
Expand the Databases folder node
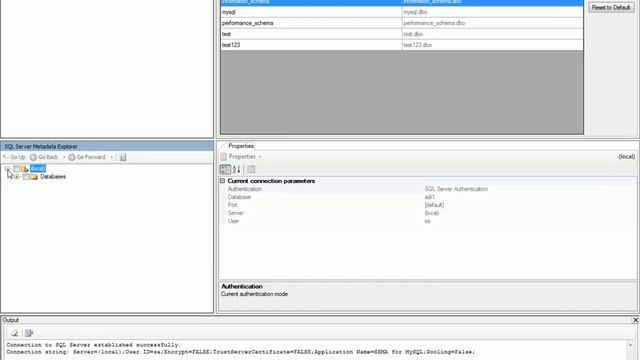pyautogui.click(x=16, y=177)
